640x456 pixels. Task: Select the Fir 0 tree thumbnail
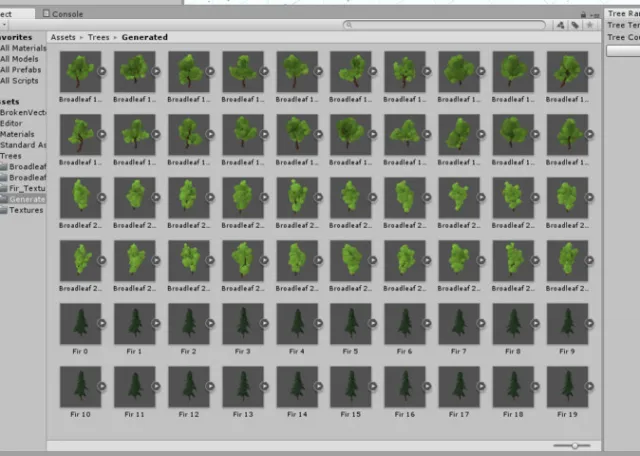click(x=80, y=324)
